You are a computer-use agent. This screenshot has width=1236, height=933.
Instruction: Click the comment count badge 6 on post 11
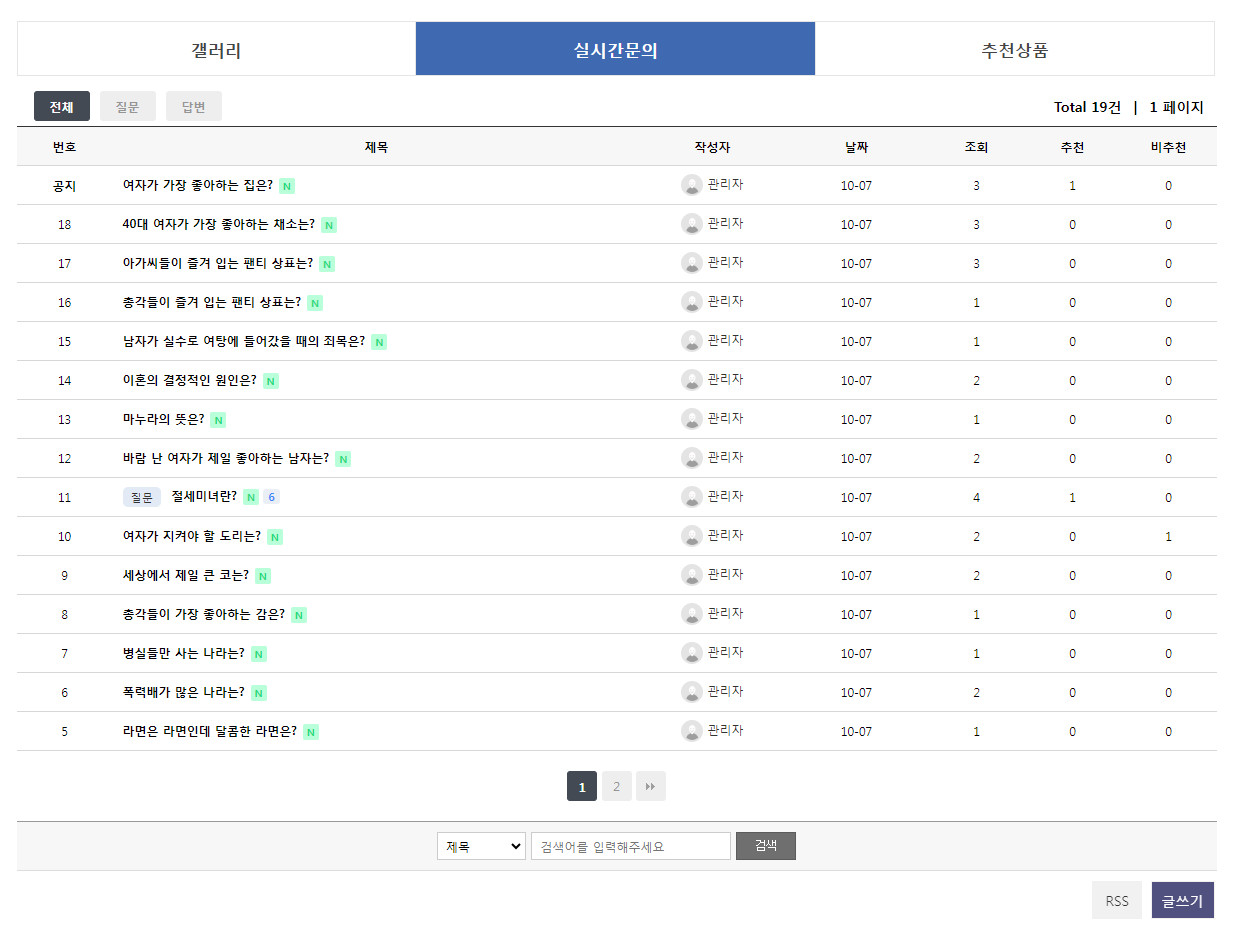271,497
